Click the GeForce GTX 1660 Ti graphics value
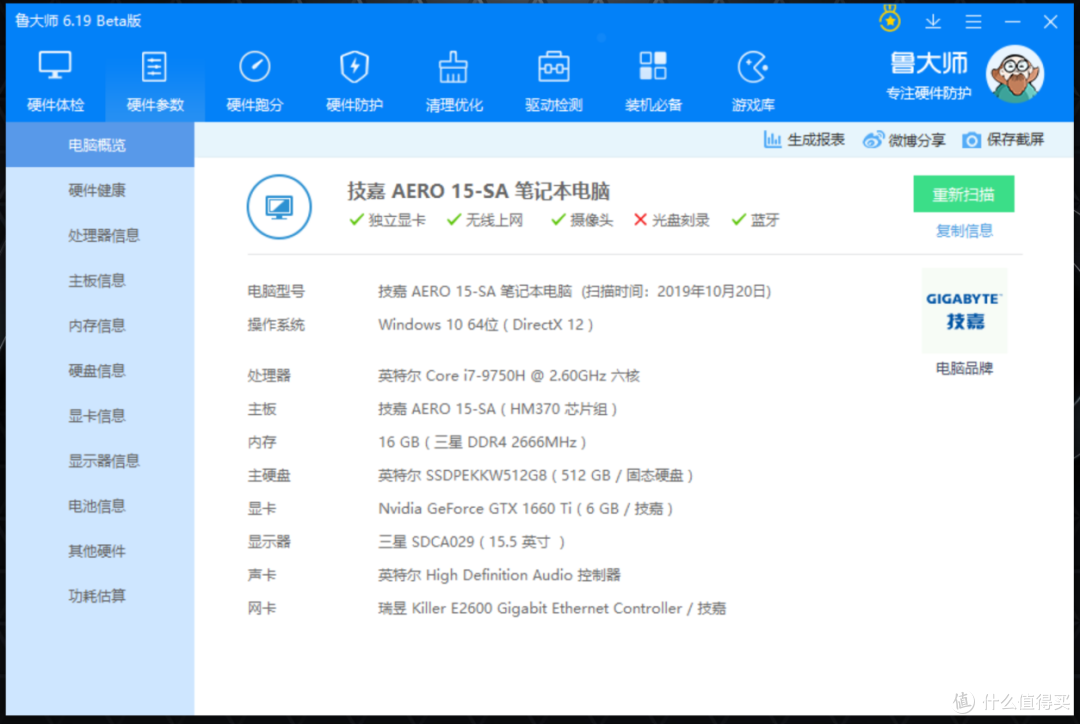Viewport: 1080px width, 724px height. pos(526,508)
